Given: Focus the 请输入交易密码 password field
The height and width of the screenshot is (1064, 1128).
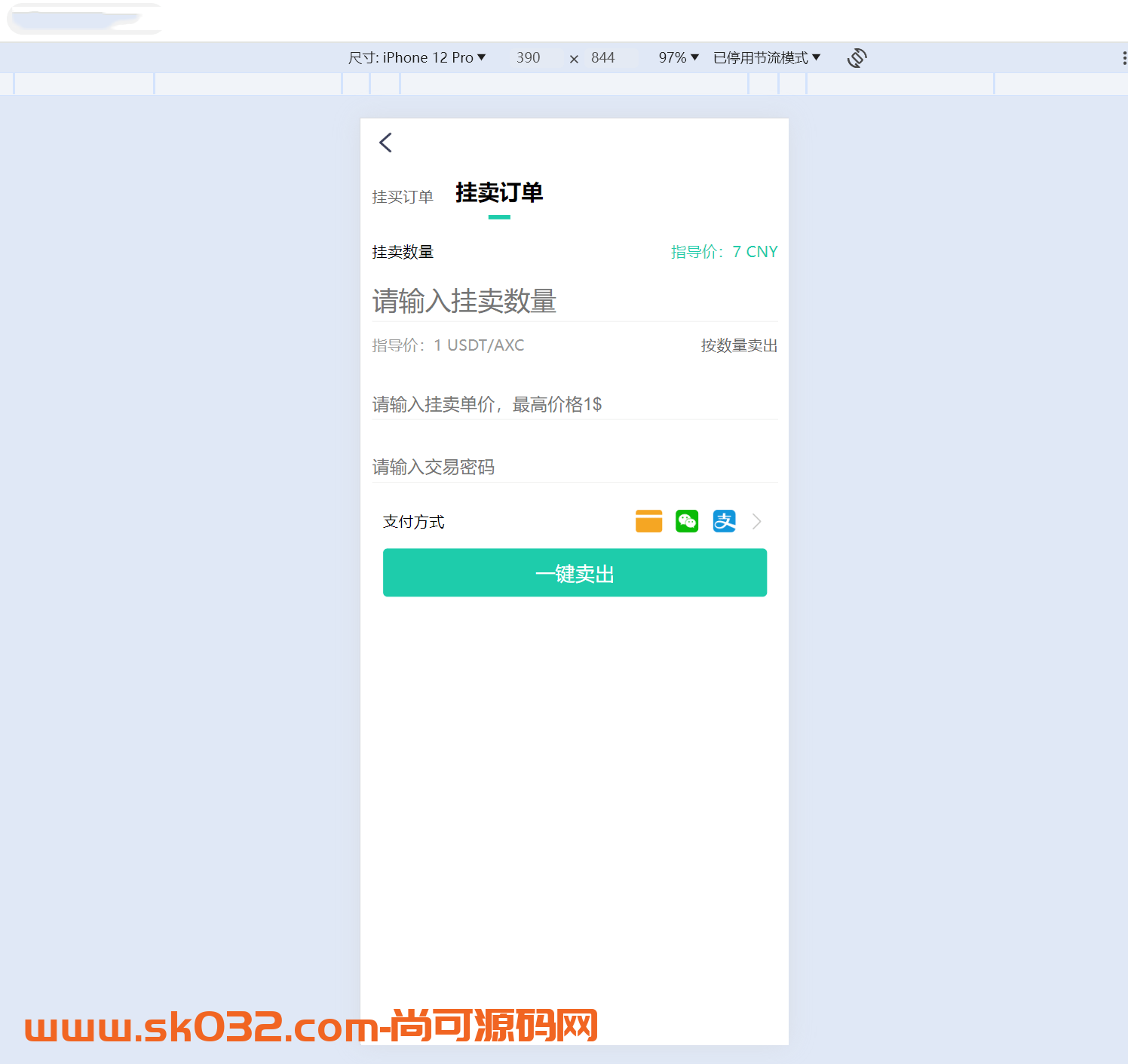Looking at the screenshot, I should [x=575, y=467].
